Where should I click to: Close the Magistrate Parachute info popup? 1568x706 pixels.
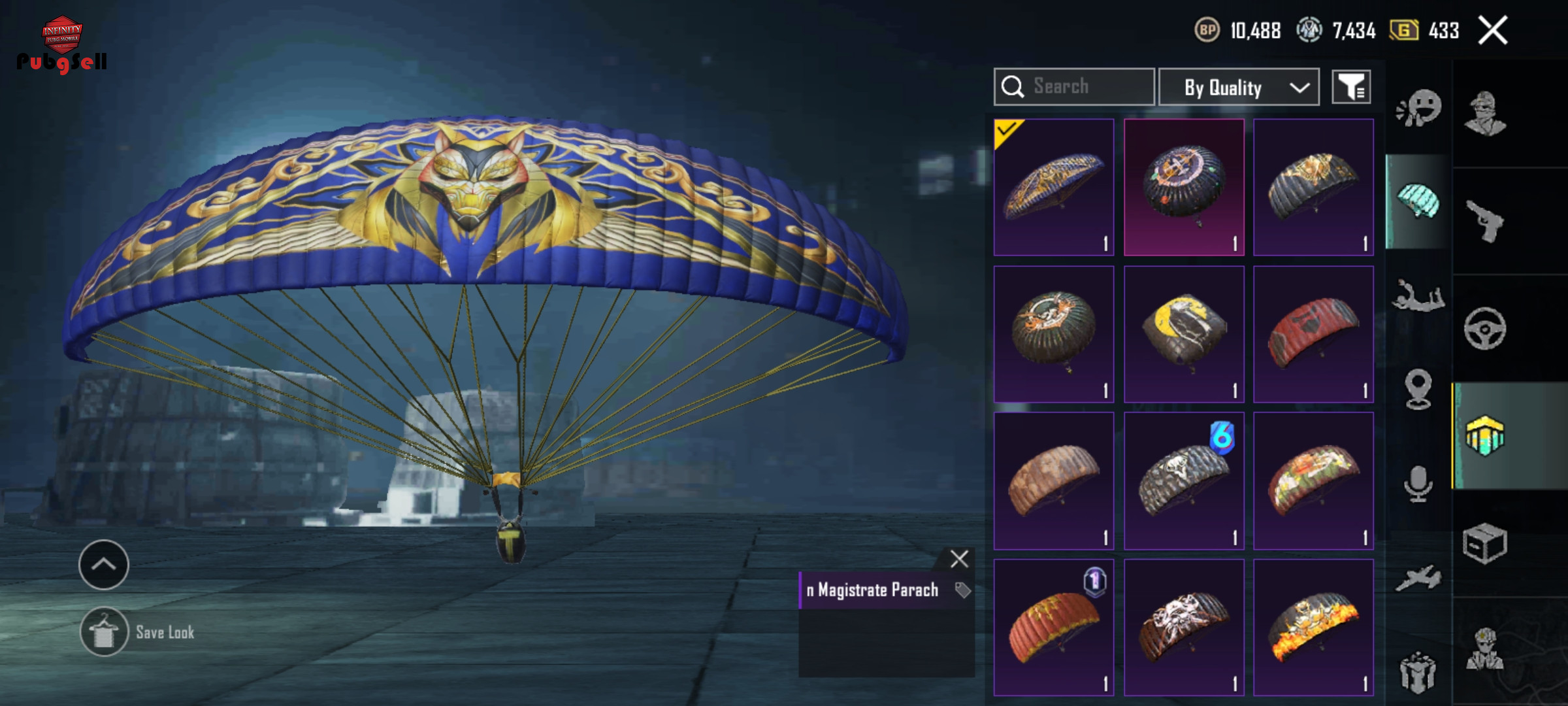[x=959, y=559]
